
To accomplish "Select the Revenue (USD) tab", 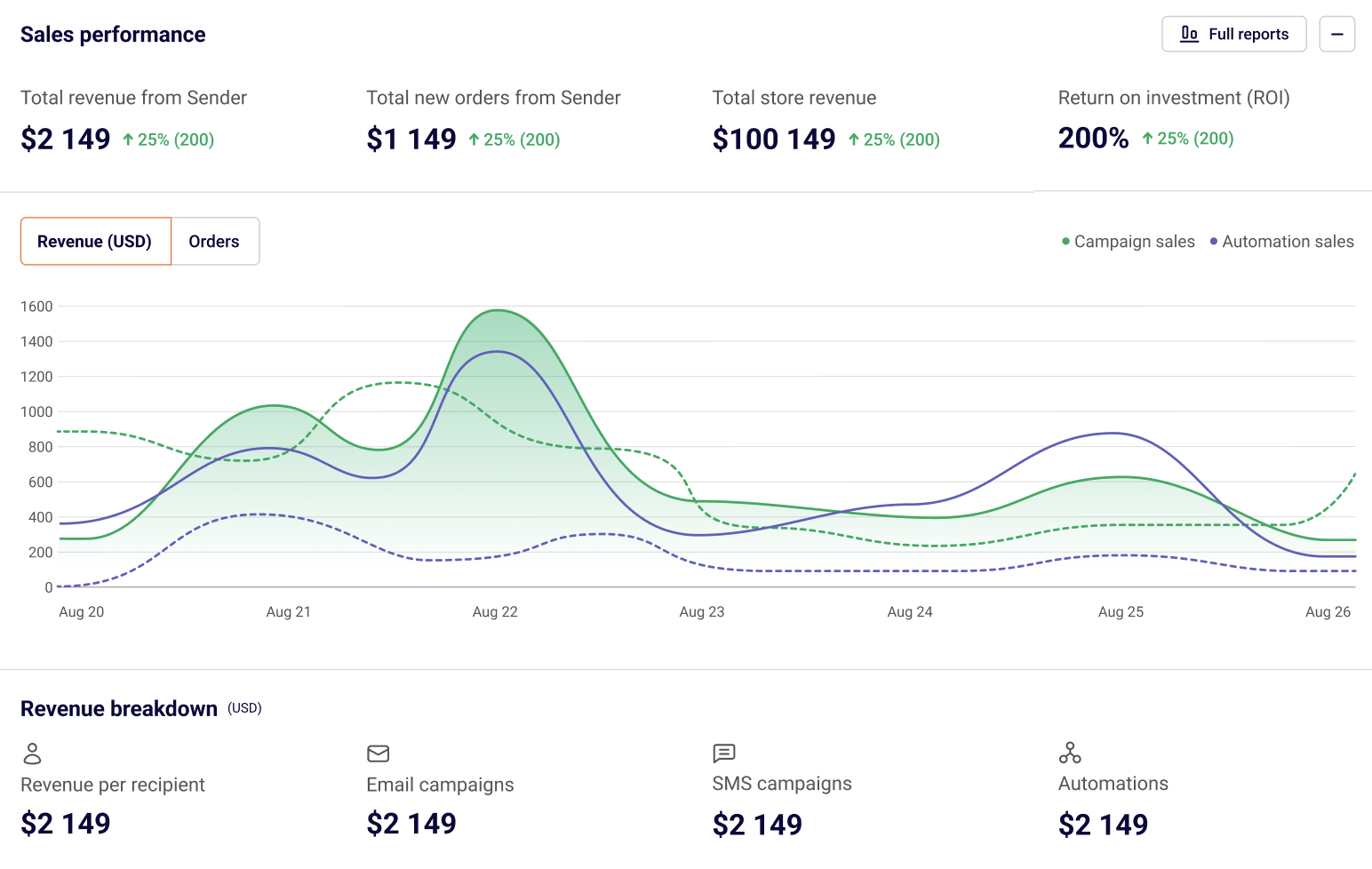I will (x=95, y=241).
